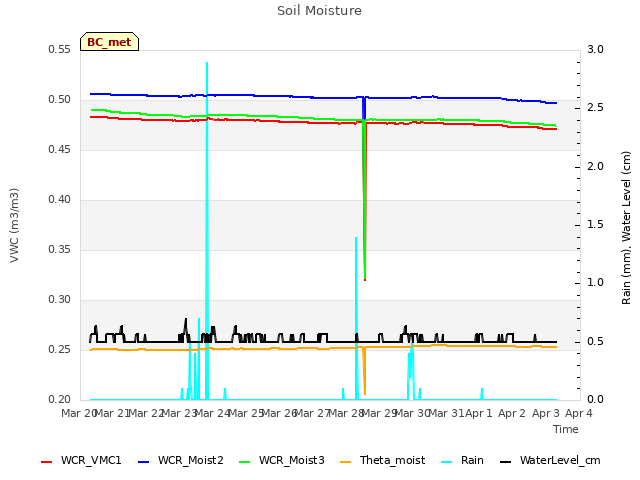Click the black WaterLevel_cm legend color marker

click(505, 462)
